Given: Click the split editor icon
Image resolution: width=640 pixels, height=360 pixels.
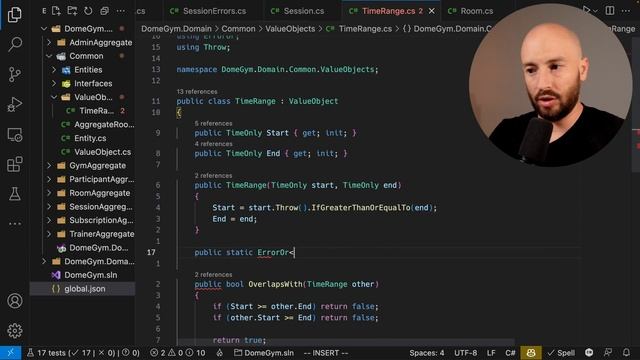Looking at the screenshot, I should 610,11.
